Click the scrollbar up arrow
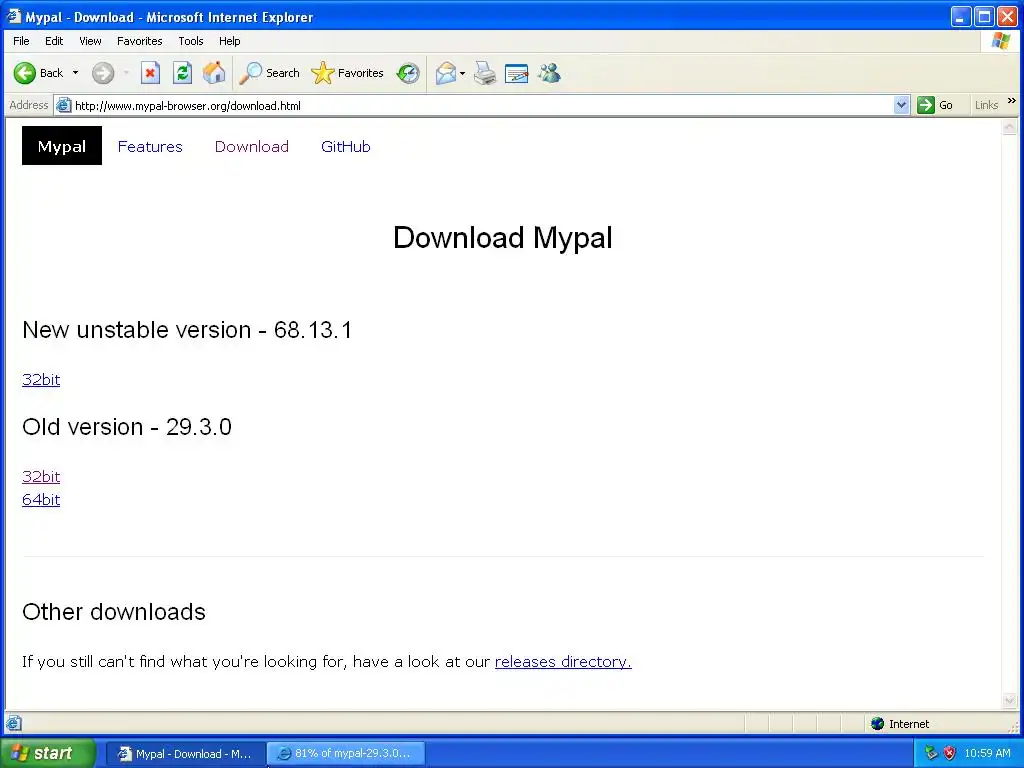This screenshot has width=1024, height=768. coord(1010,127)
